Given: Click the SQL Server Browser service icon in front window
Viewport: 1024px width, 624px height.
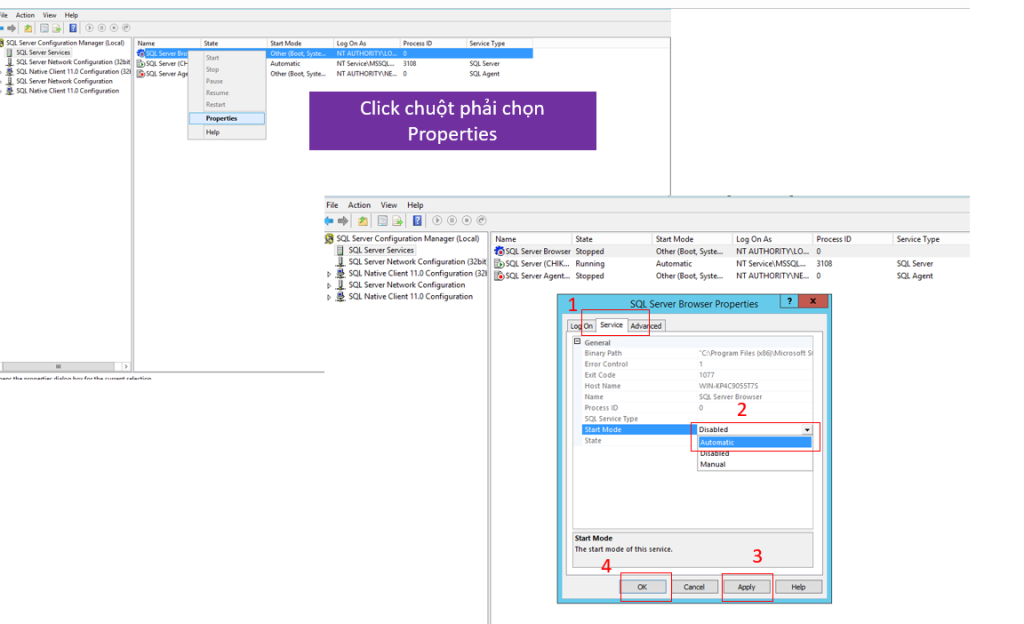Looking at the screenshot, I should coord(500,251).
